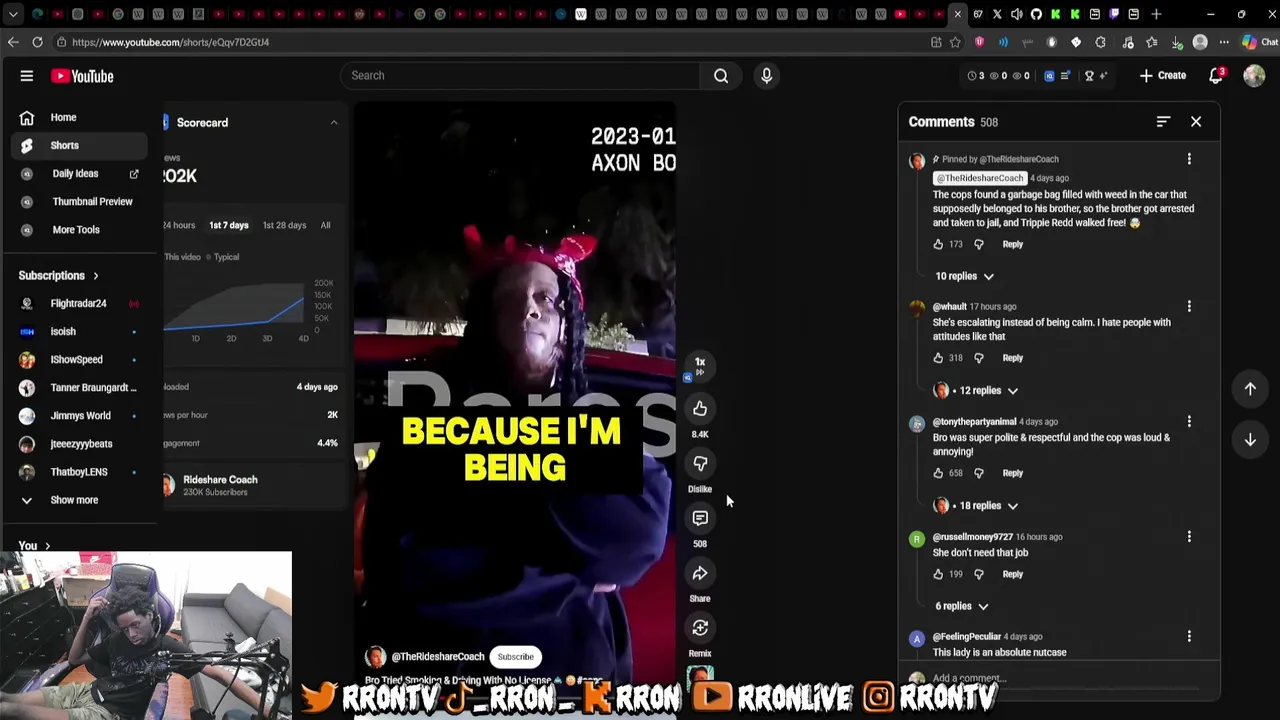The width and height of the screenshot is (1280, 720).
Task: Select the All time range tab
Action: pyautogui.click(x=325, y=225)
